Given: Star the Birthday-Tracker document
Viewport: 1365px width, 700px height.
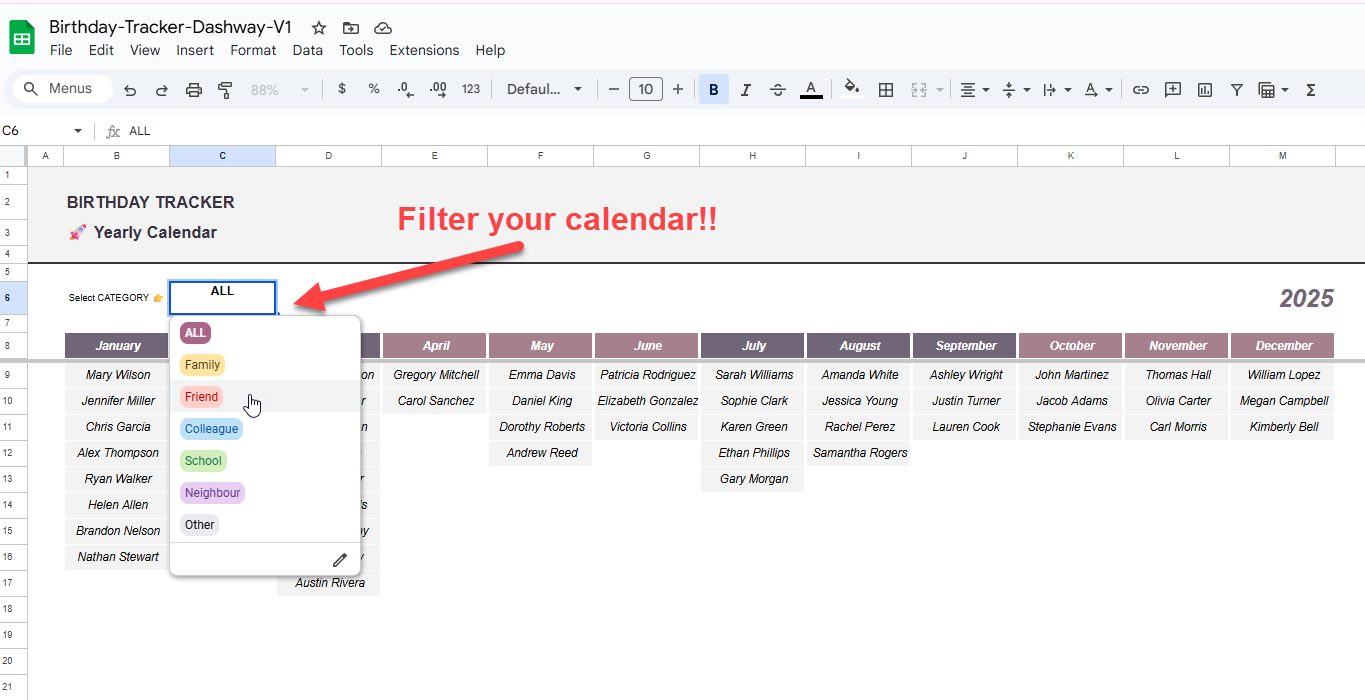Looking at the screenshot, I should pyautogui.click(x=319, y=28).
